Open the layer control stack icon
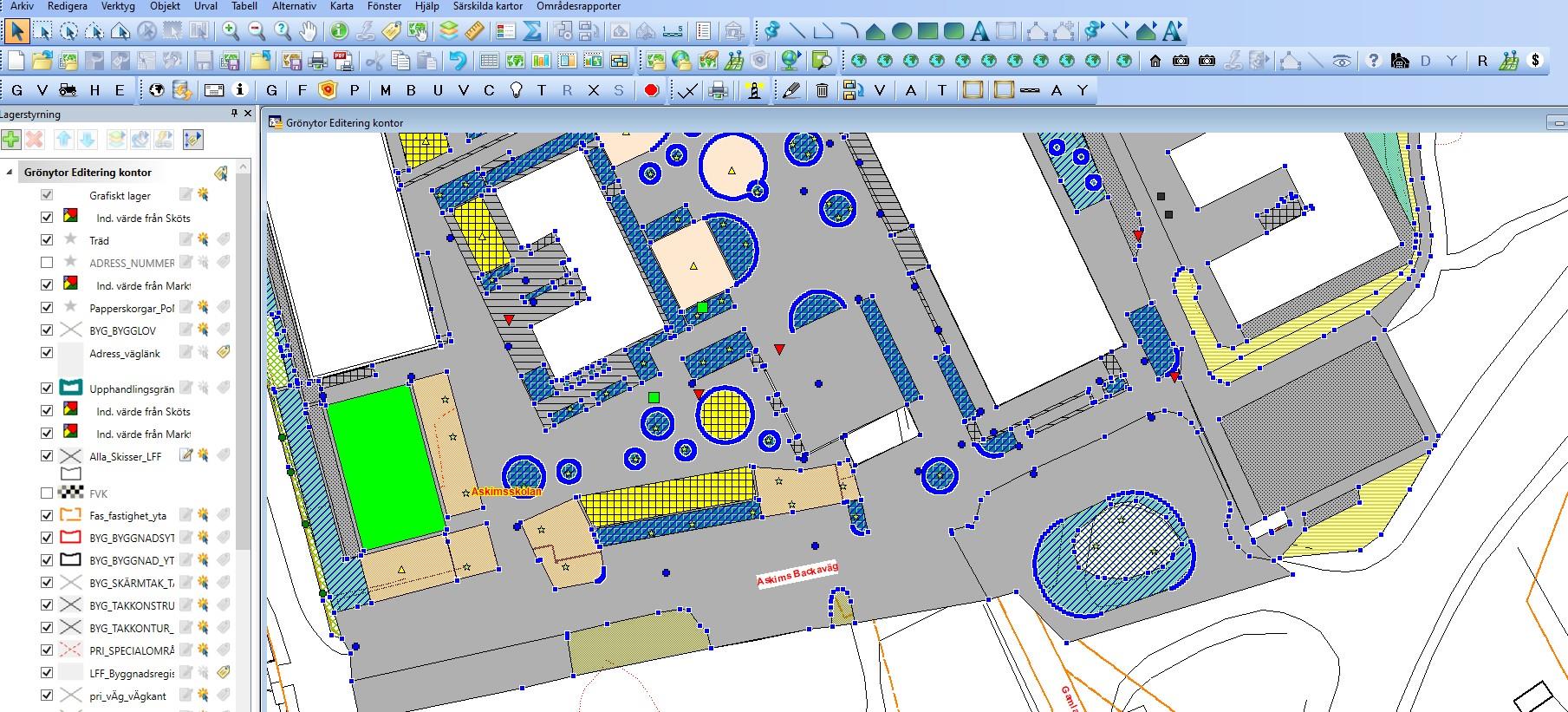Viewport: 1568px width, 712px height. click(x=448, y=32)
